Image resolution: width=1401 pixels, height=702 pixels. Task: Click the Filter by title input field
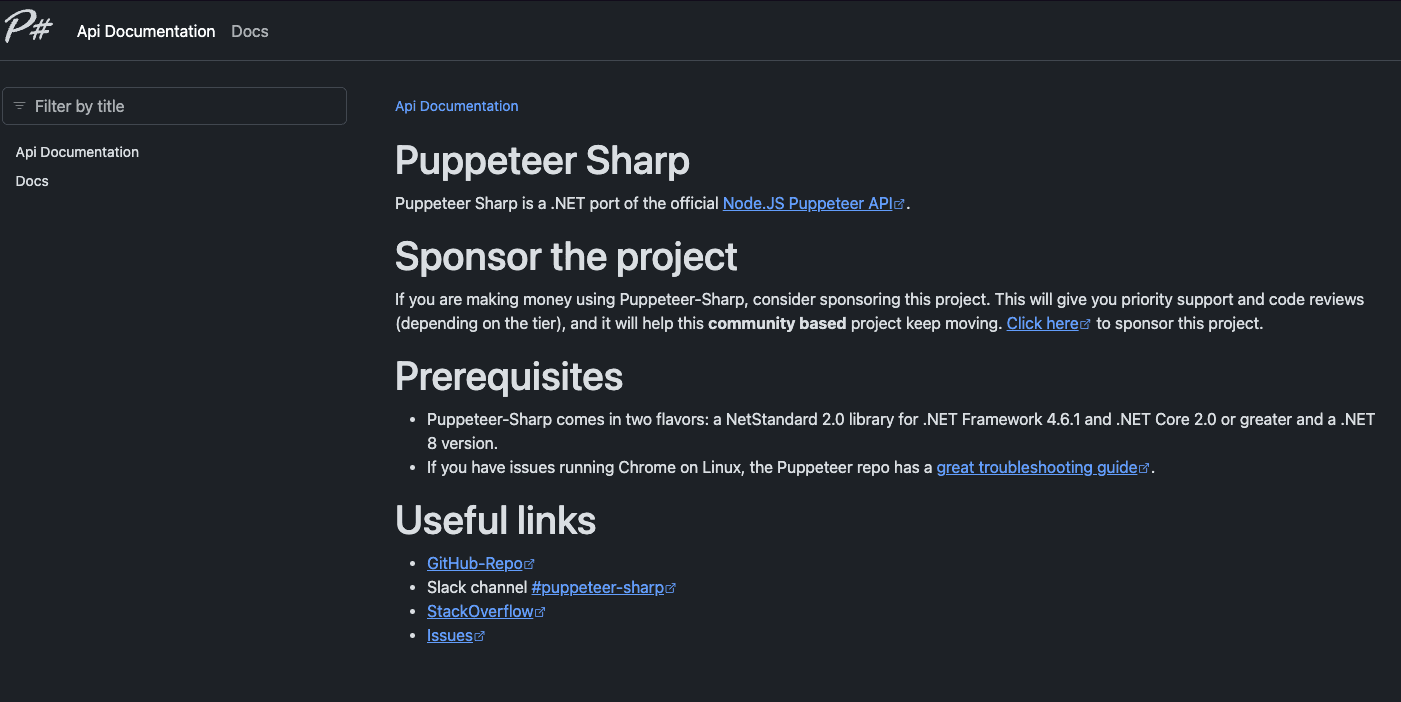pyautogui.click(x=175, y=106)
